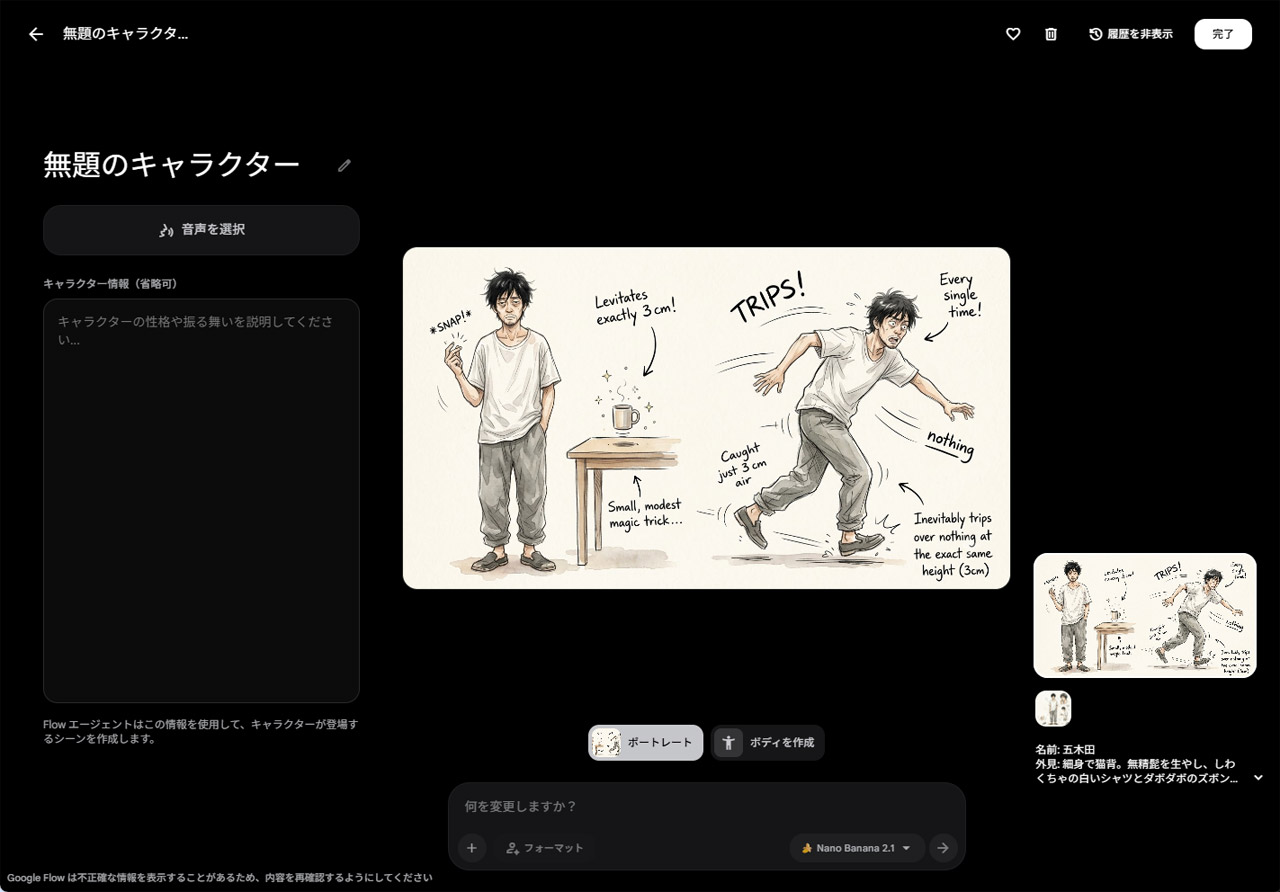The image size is (1280, 892).
Task: Click the 何を変更しますか？ prompt field
Action: point(706,806)
